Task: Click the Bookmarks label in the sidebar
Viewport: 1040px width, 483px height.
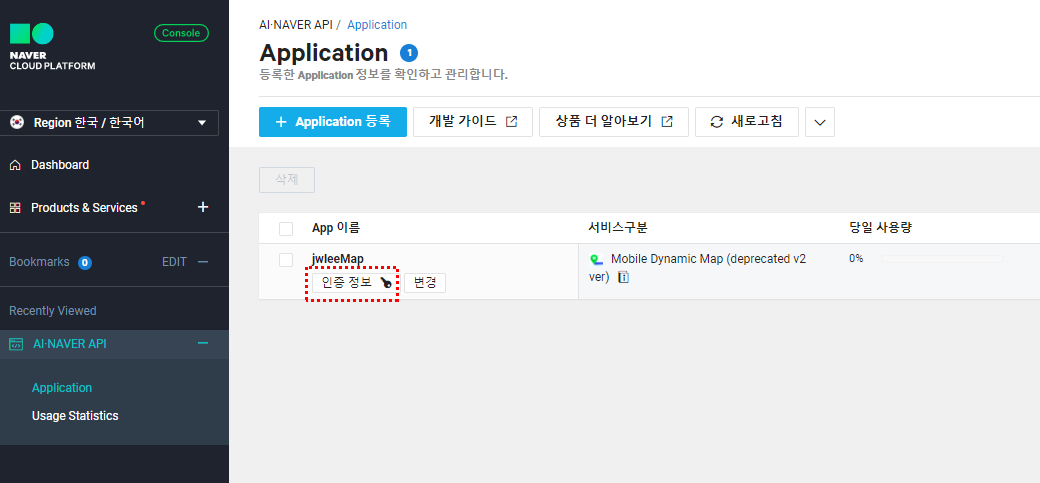Action: point(39,262)
